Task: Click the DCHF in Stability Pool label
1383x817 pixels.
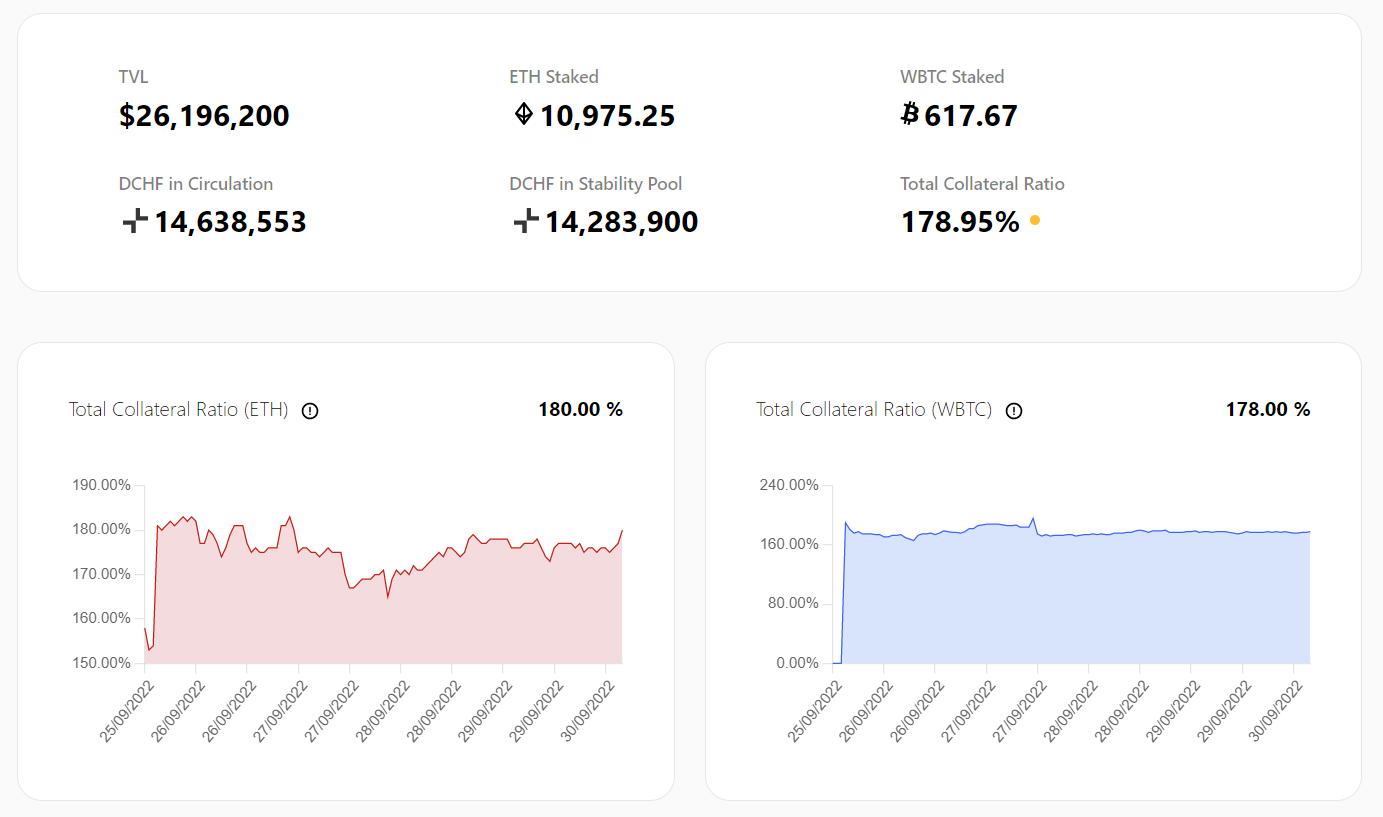Action: 596,184
